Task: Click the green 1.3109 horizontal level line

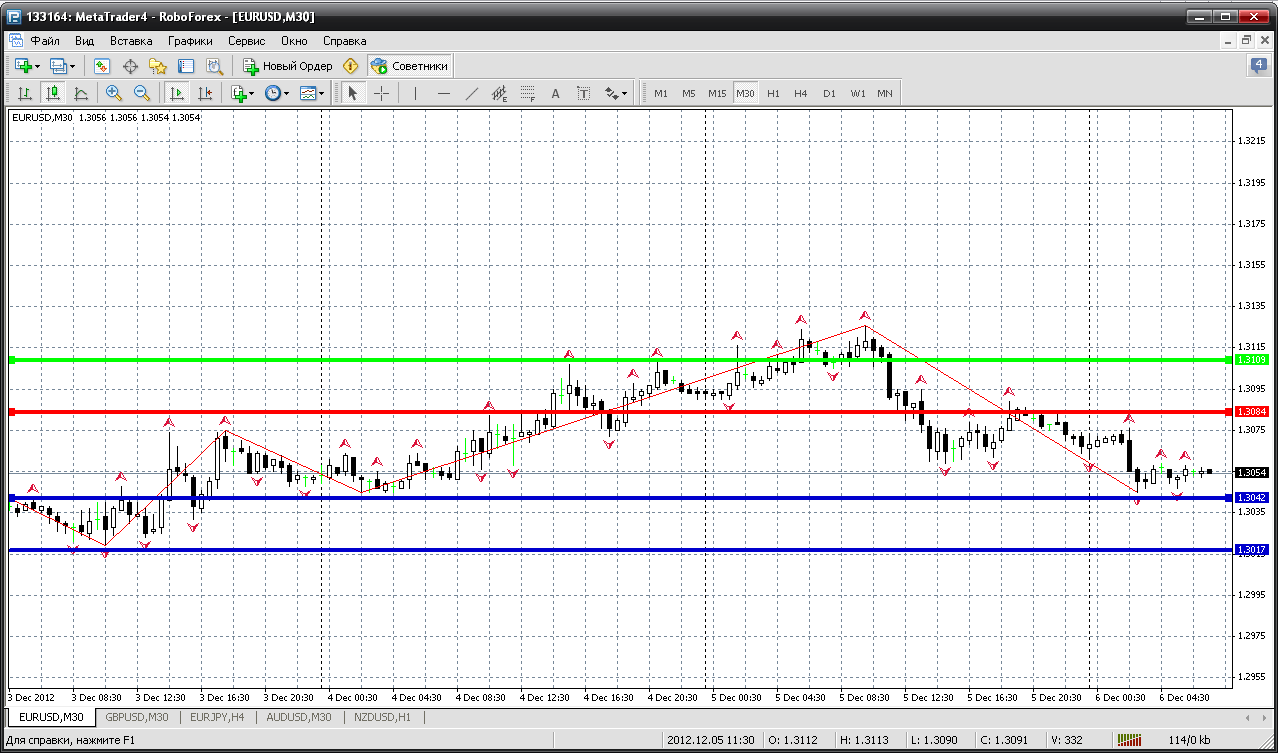Action: tap(620, 359)
